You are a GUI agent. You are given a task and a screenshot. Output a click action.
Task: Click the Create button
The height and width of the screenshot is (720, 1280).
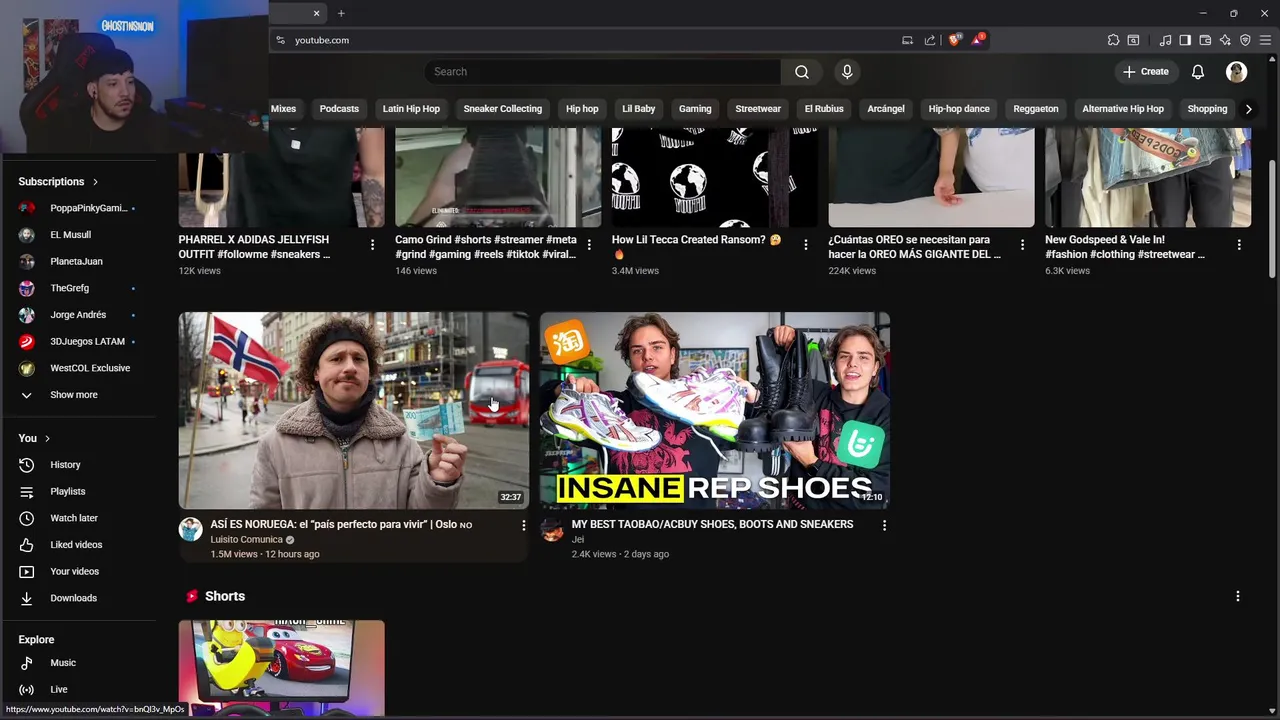(1145, 72)
